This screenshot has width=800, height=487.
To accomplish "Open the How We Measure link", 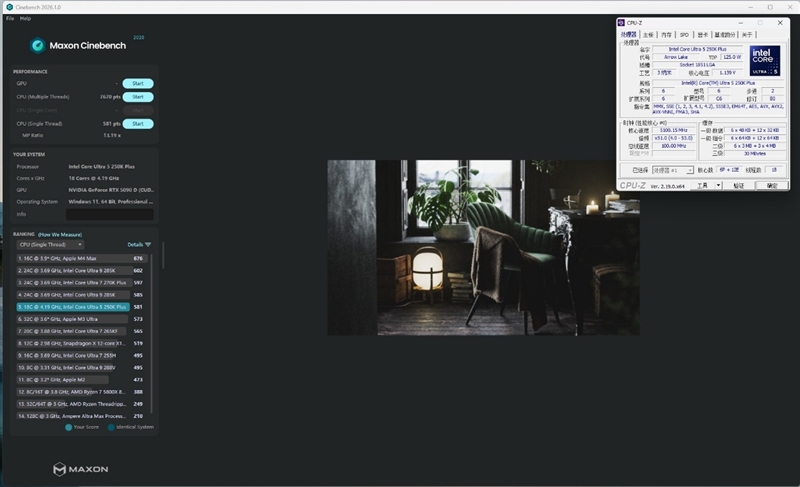I will 60,234.
